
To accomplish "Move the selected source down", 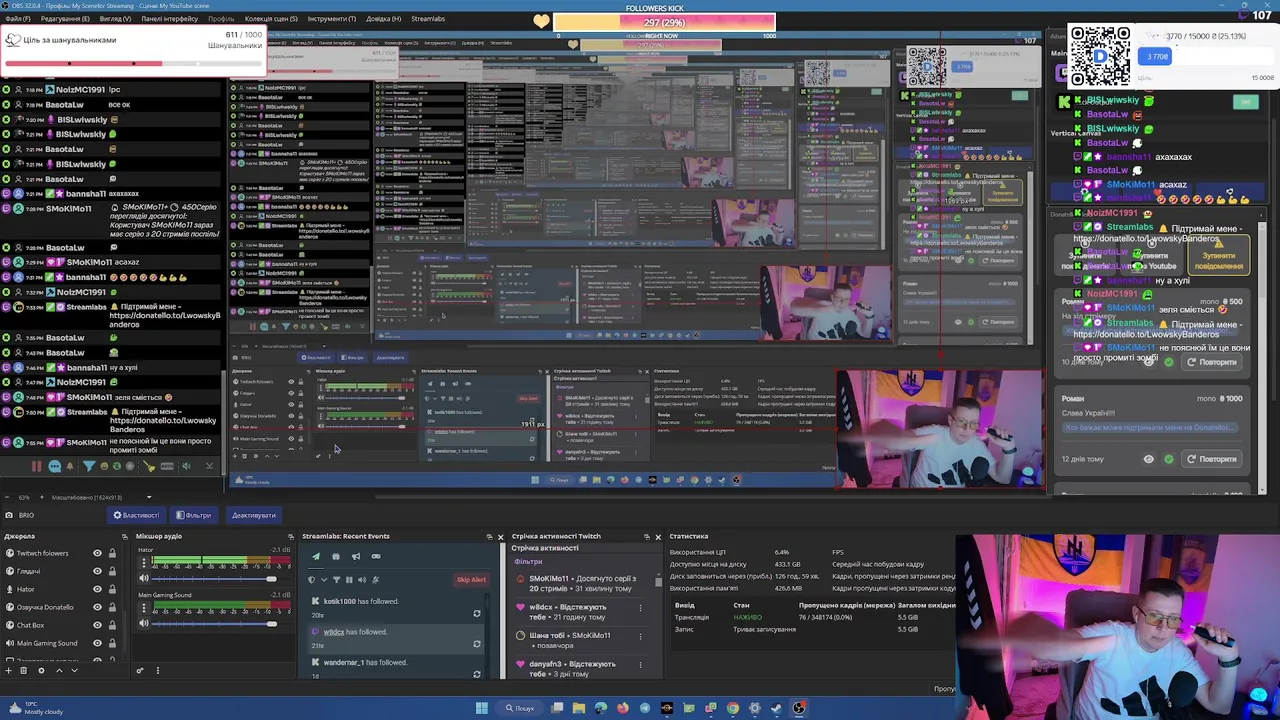I will tap(74, 670).
